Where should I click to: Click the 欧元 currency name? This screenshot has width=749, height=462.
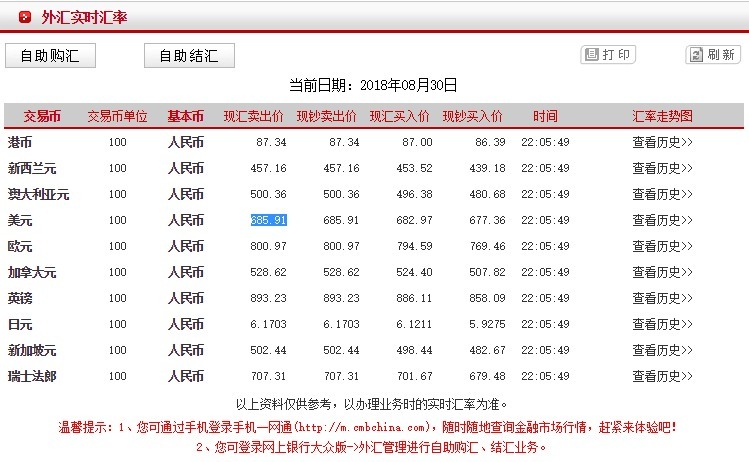[20, 247]
